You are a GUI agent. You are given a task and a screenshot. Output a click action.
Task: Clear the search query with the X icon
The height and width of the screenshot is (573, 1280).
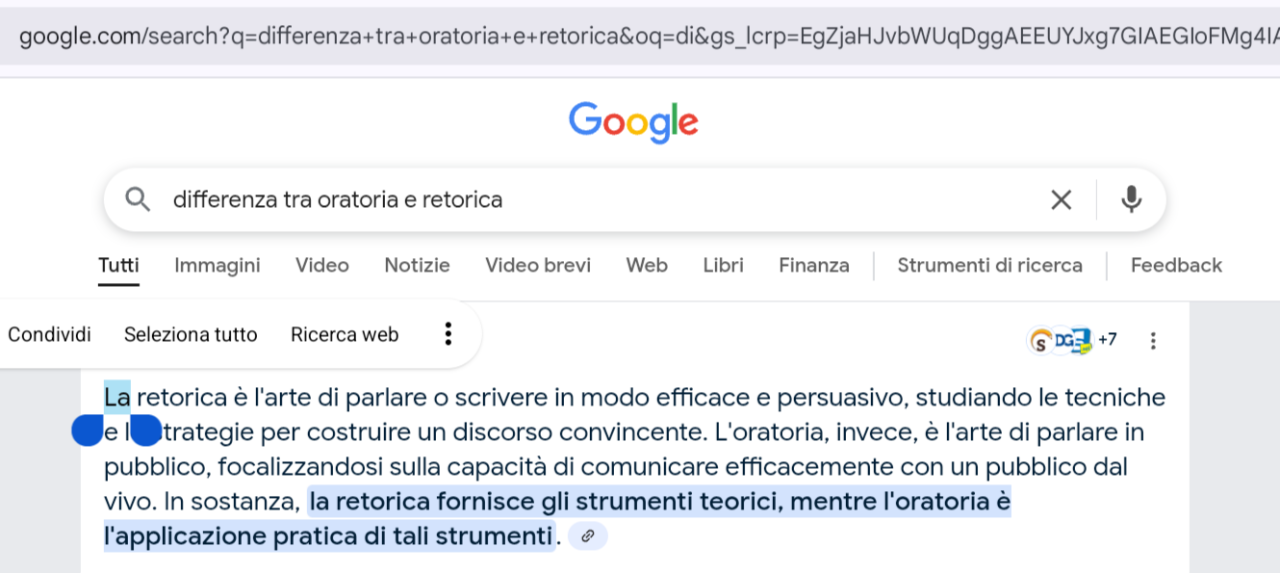coord(1061,200)
